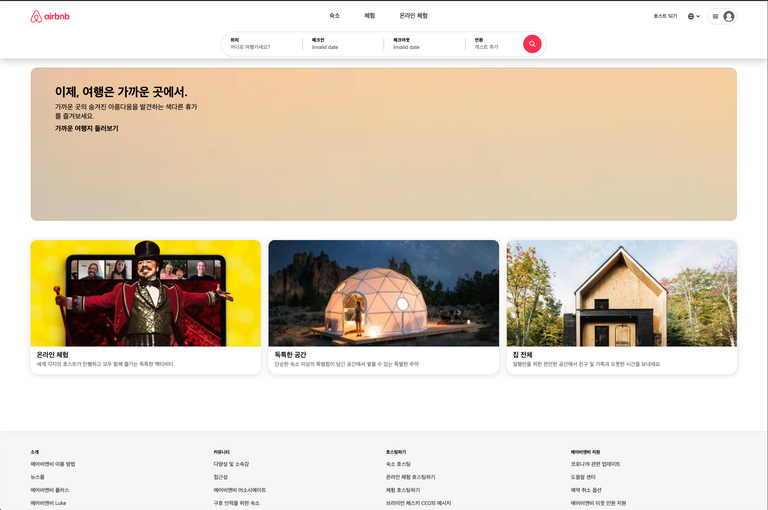Click the 다양성 및 소속감 footer link
The height and width of the screenshot is (510, 768).
(x=231, y=464)
